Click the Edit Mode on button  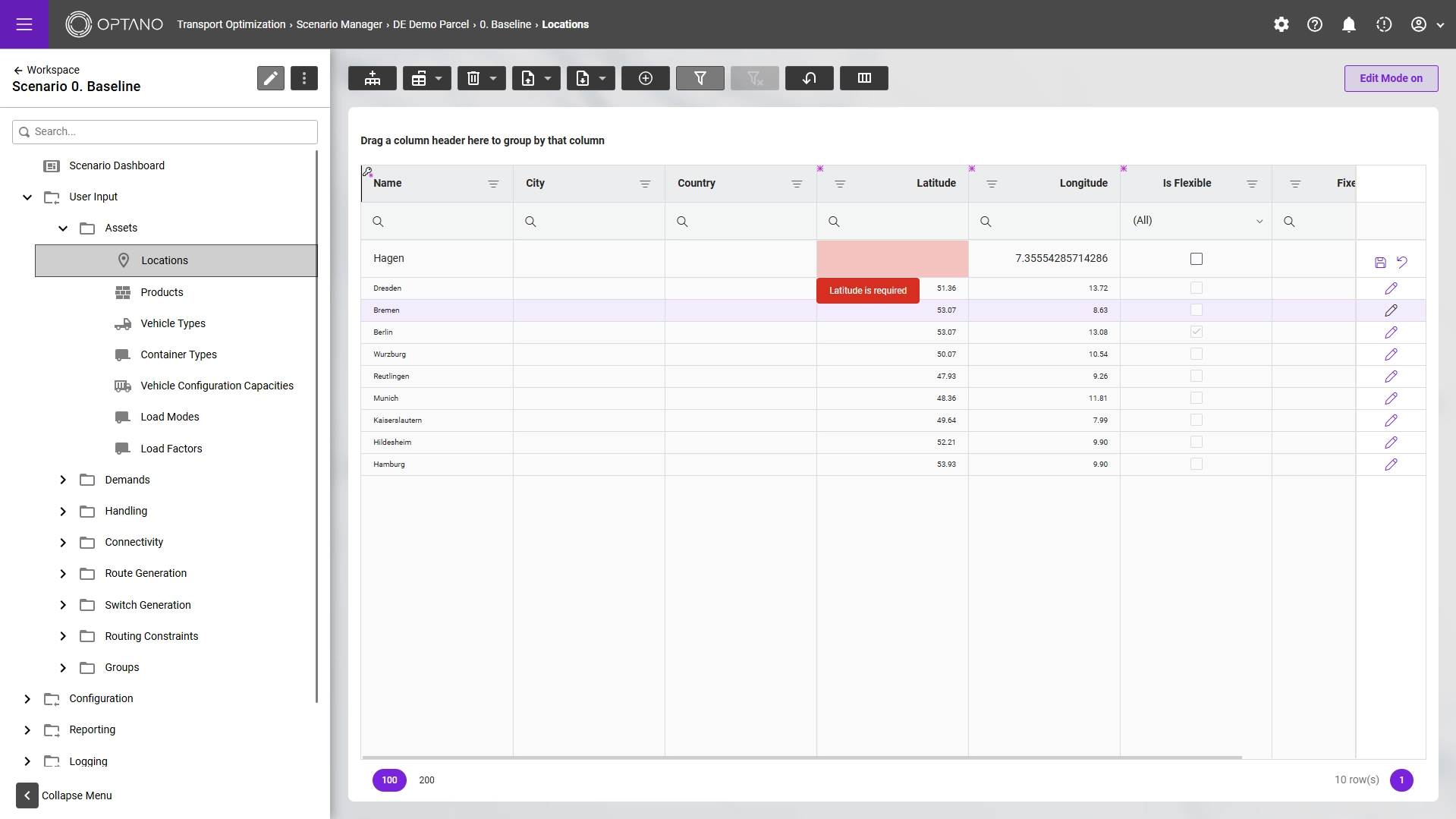click(1390, 78)
